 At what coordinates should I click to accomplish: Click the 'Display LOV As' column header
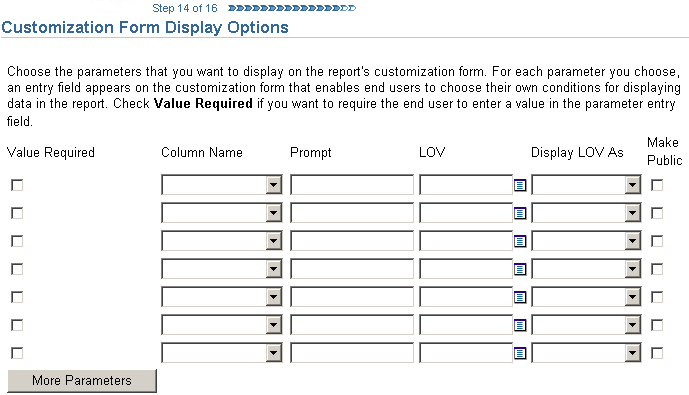click(577, 152)
